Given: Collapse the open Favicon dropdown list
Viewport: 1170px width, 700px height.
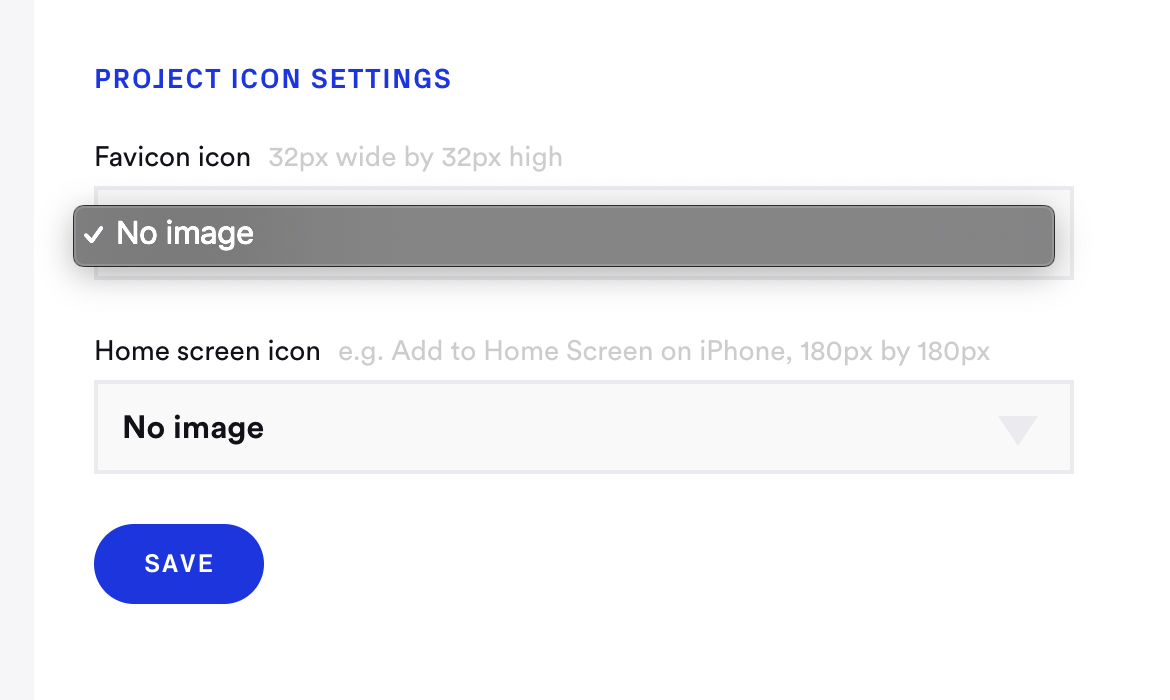Looking at the screenshot, I should click(565, 236).
